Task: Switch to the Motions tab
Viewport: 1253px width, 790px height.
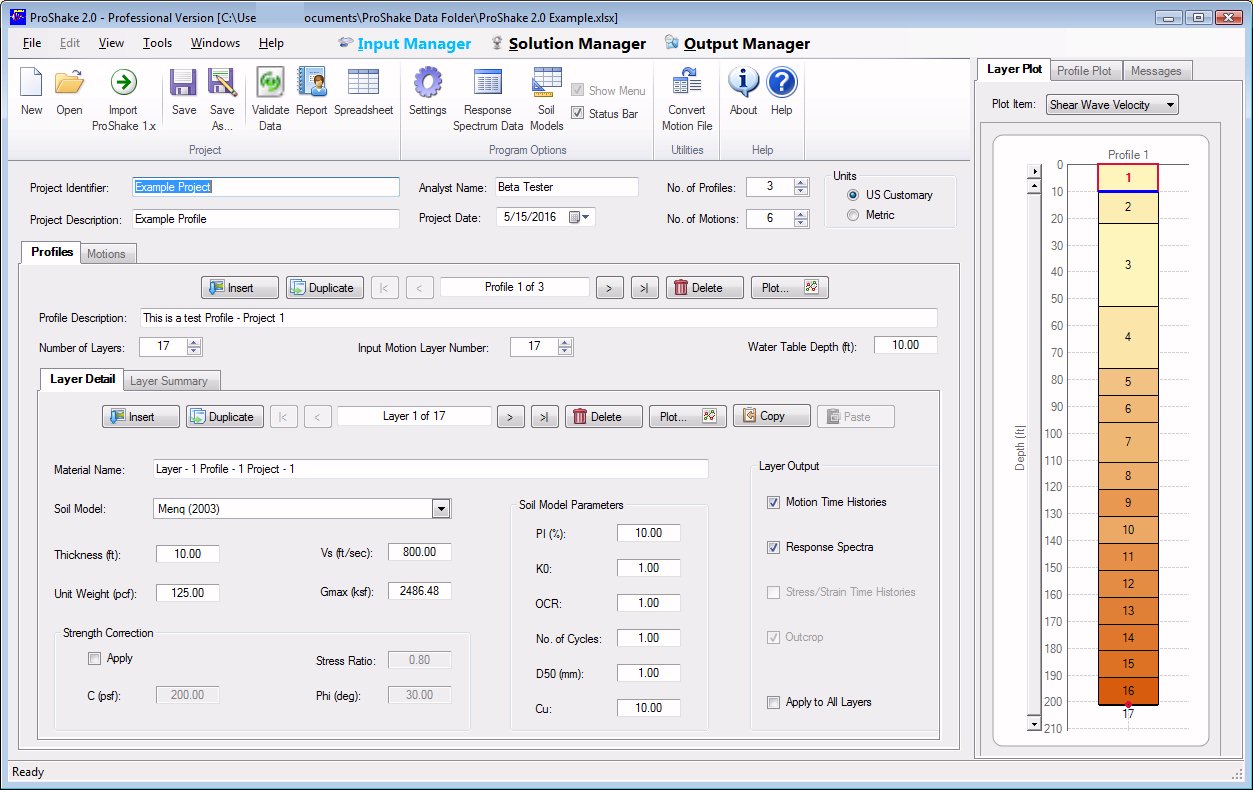Action: (x=106, y=254)
